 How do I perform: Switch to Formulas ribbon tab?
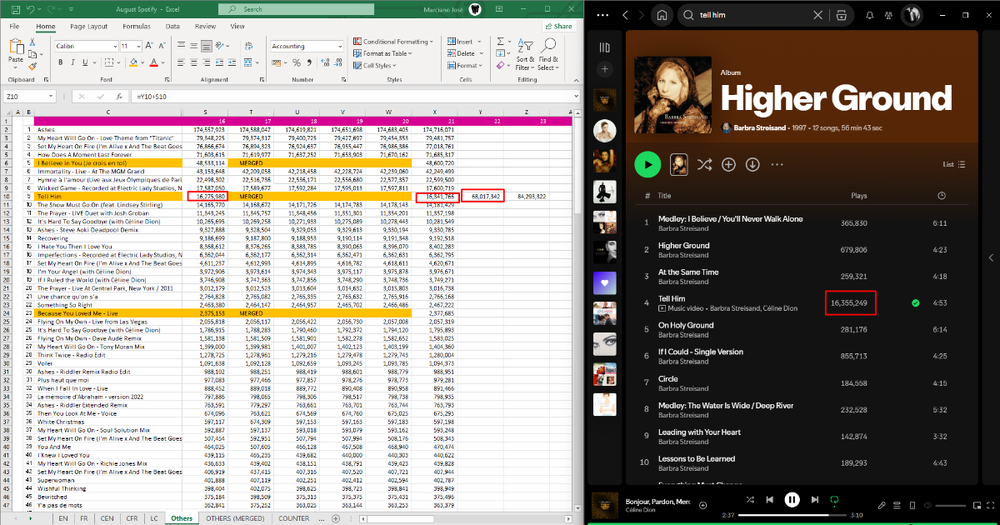coord(136,27)
